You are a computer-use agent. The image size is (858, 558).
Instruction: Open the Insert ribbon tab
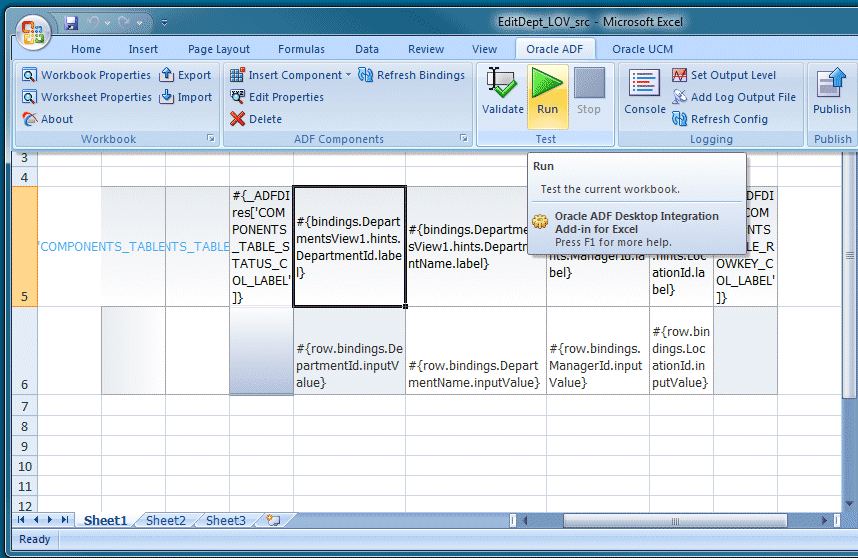click(x=143, y=49)
